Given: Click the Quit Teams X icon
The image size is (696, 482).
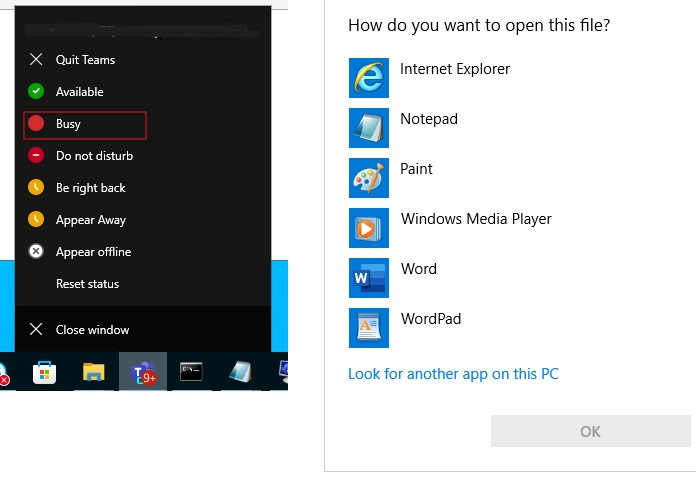Looking at the screenshot, I should click(x=36, y=59).
